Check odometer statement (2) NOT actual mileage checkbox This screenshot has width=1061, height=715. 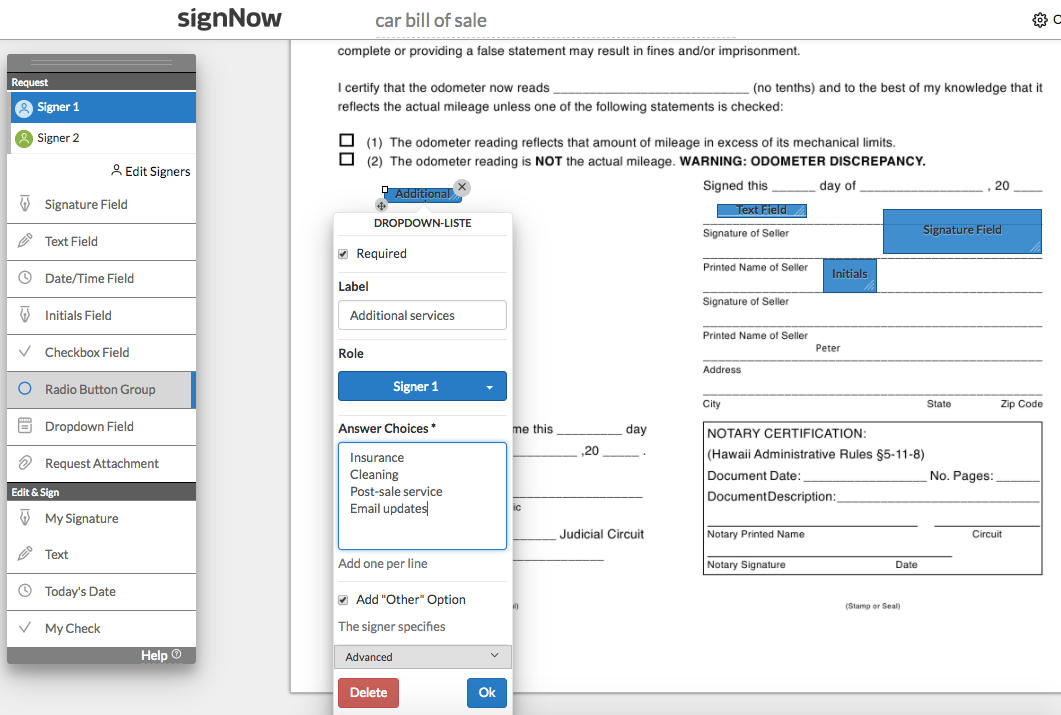click(x=346, y=159)
